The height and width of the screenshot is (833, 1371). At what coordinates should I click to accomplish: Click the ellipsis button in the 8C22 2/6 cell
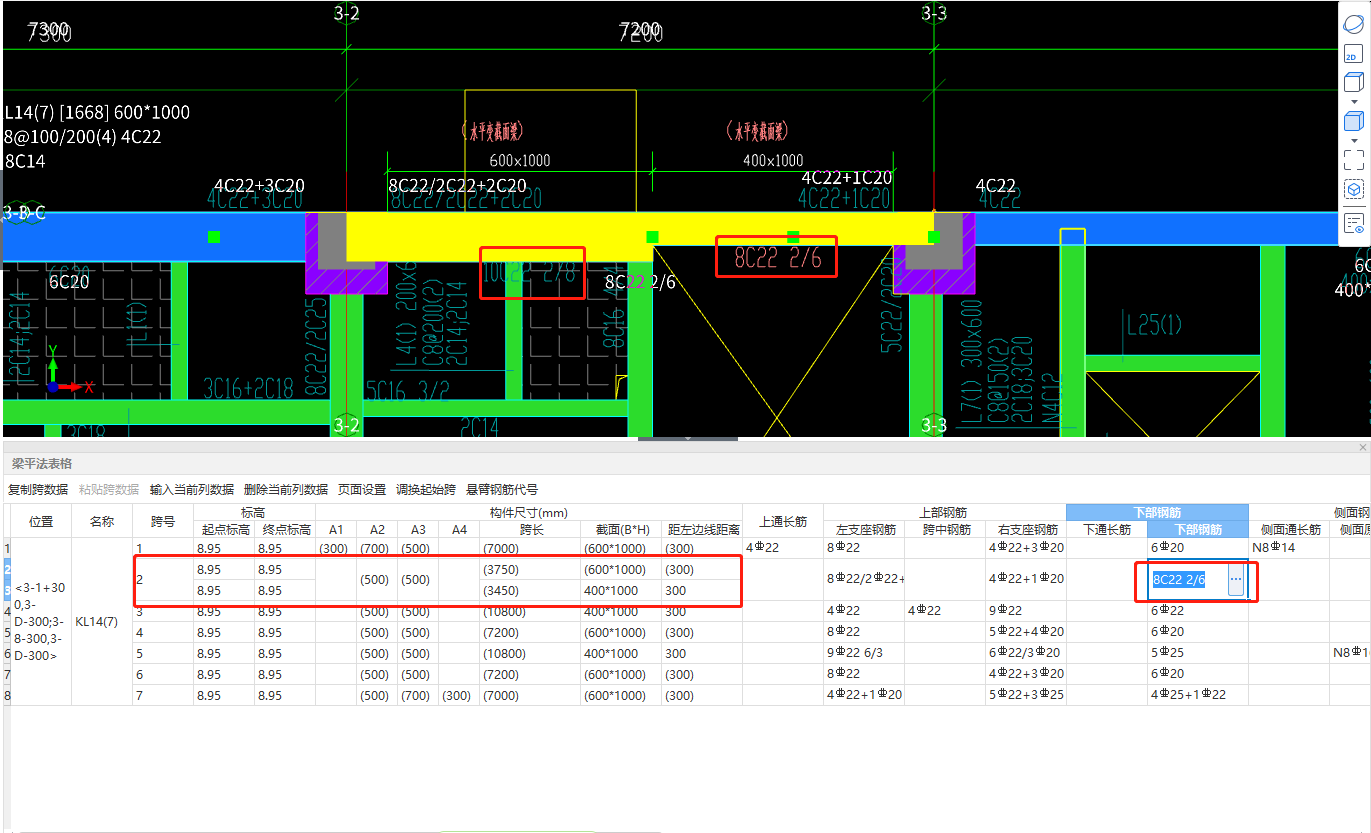coord(1236,580)
